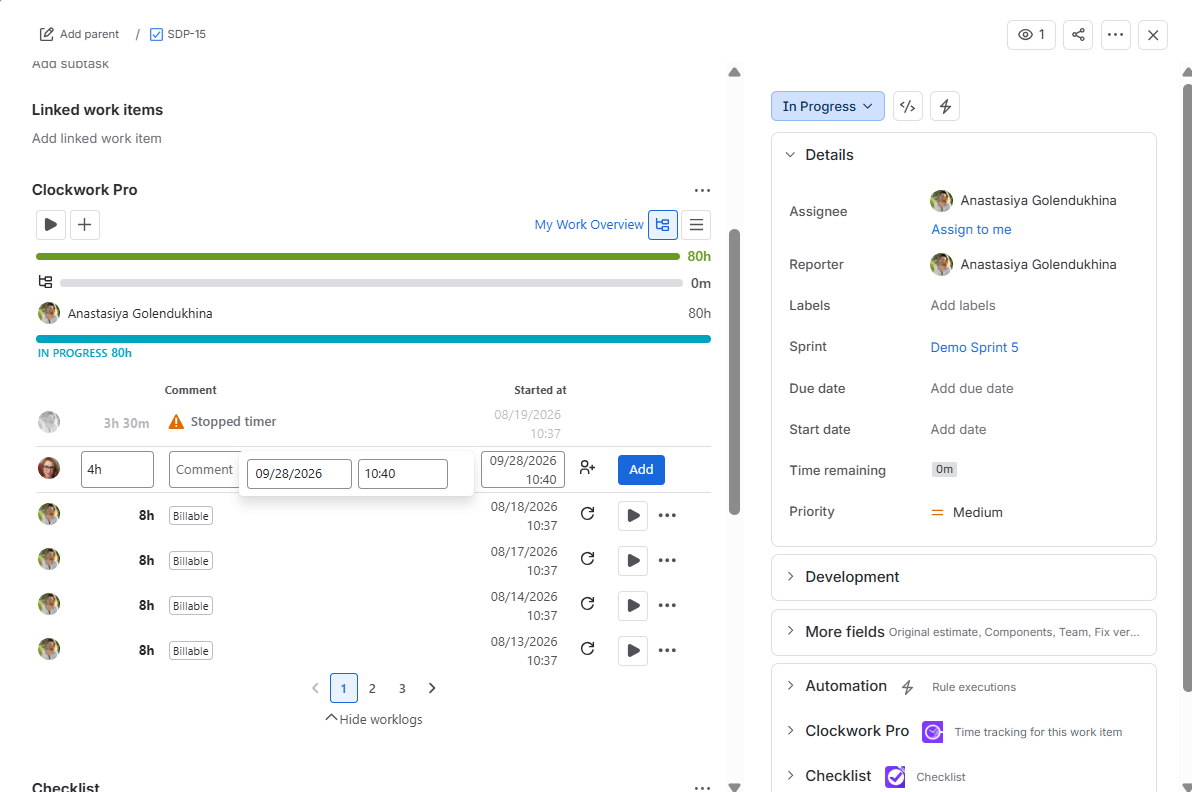Go to worklog page 3
1192x792 pixels.
point(402,689)
